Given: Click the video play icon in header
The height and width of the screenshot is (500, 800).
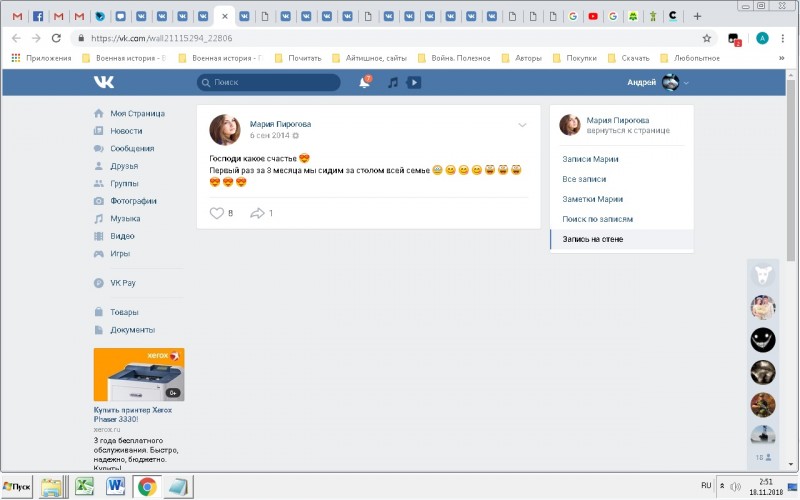Looking at the screenshot, I should tap(414, 82).
